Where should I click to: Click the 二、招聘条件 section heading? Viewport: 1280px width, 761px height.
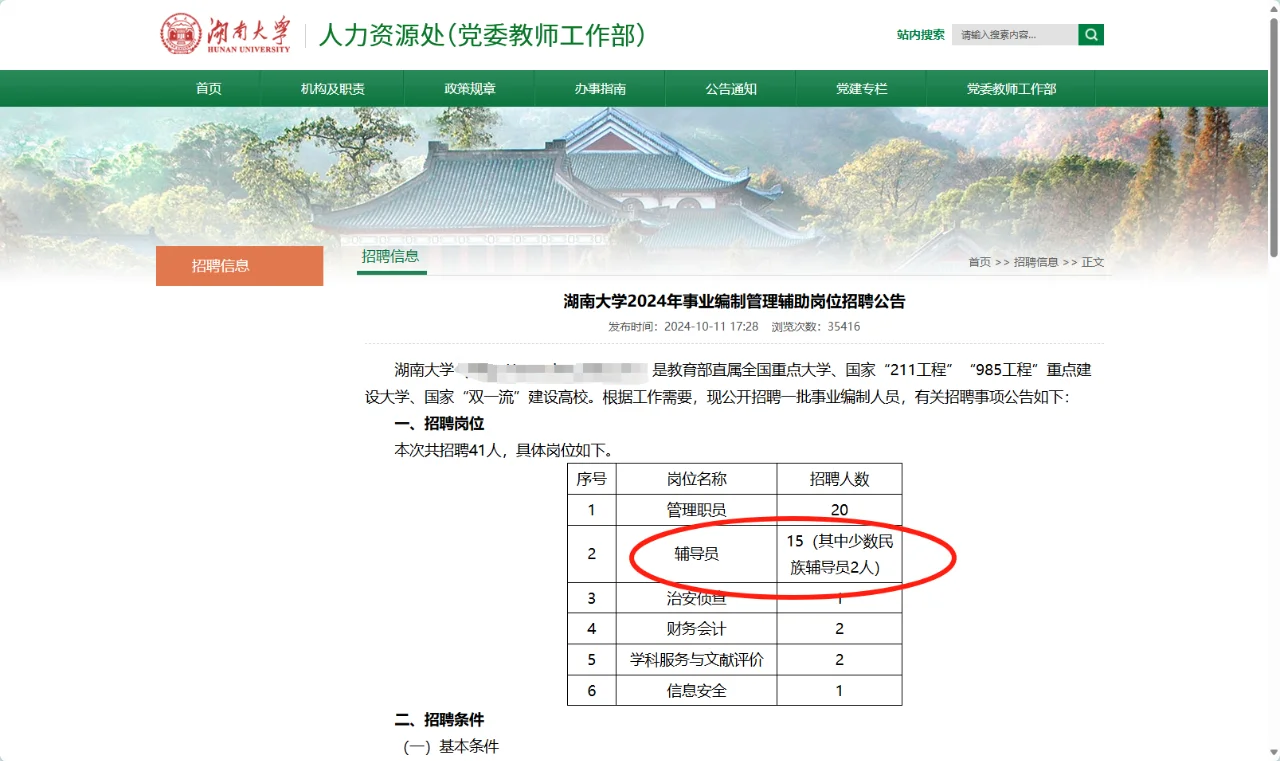point(439,720)
